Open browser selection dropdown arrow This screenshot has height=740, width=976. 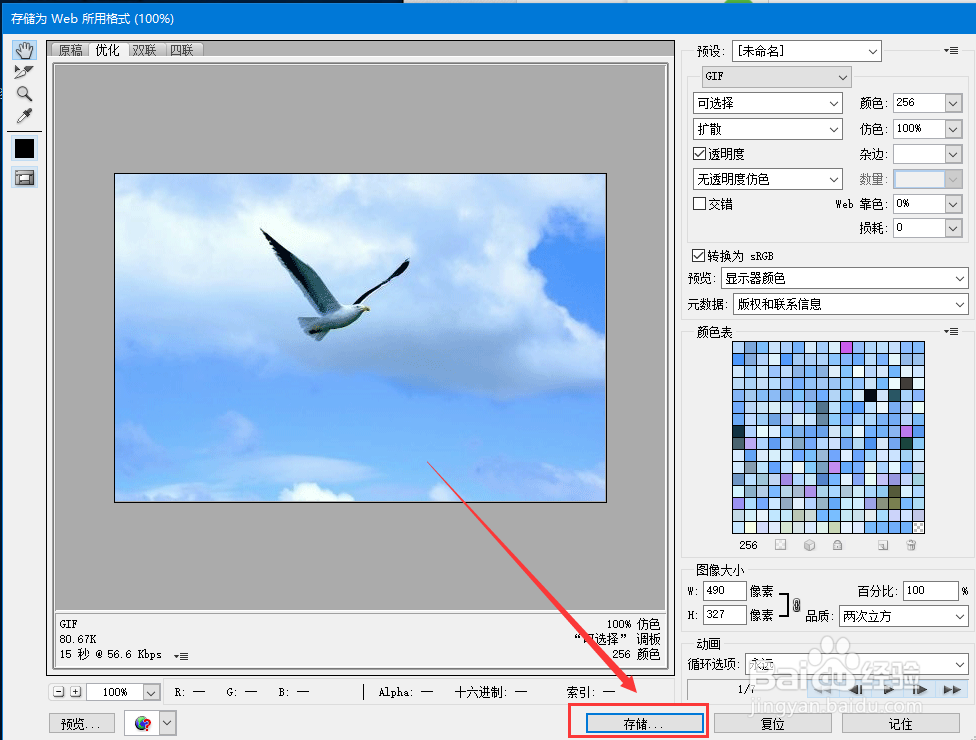pyautogui.click(x=167, y=723)
